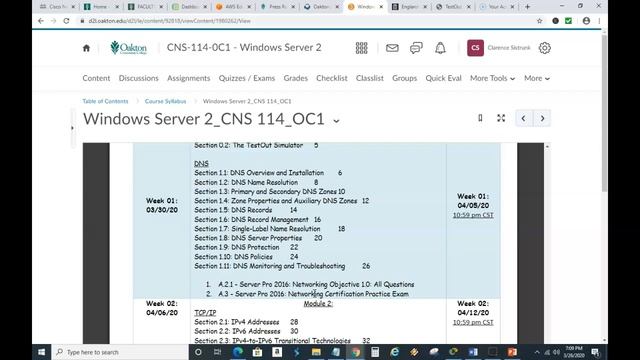This screenshot has height=360, width=640.
Task: Open the message alerts envelope icon
Action: click(392, 48)
